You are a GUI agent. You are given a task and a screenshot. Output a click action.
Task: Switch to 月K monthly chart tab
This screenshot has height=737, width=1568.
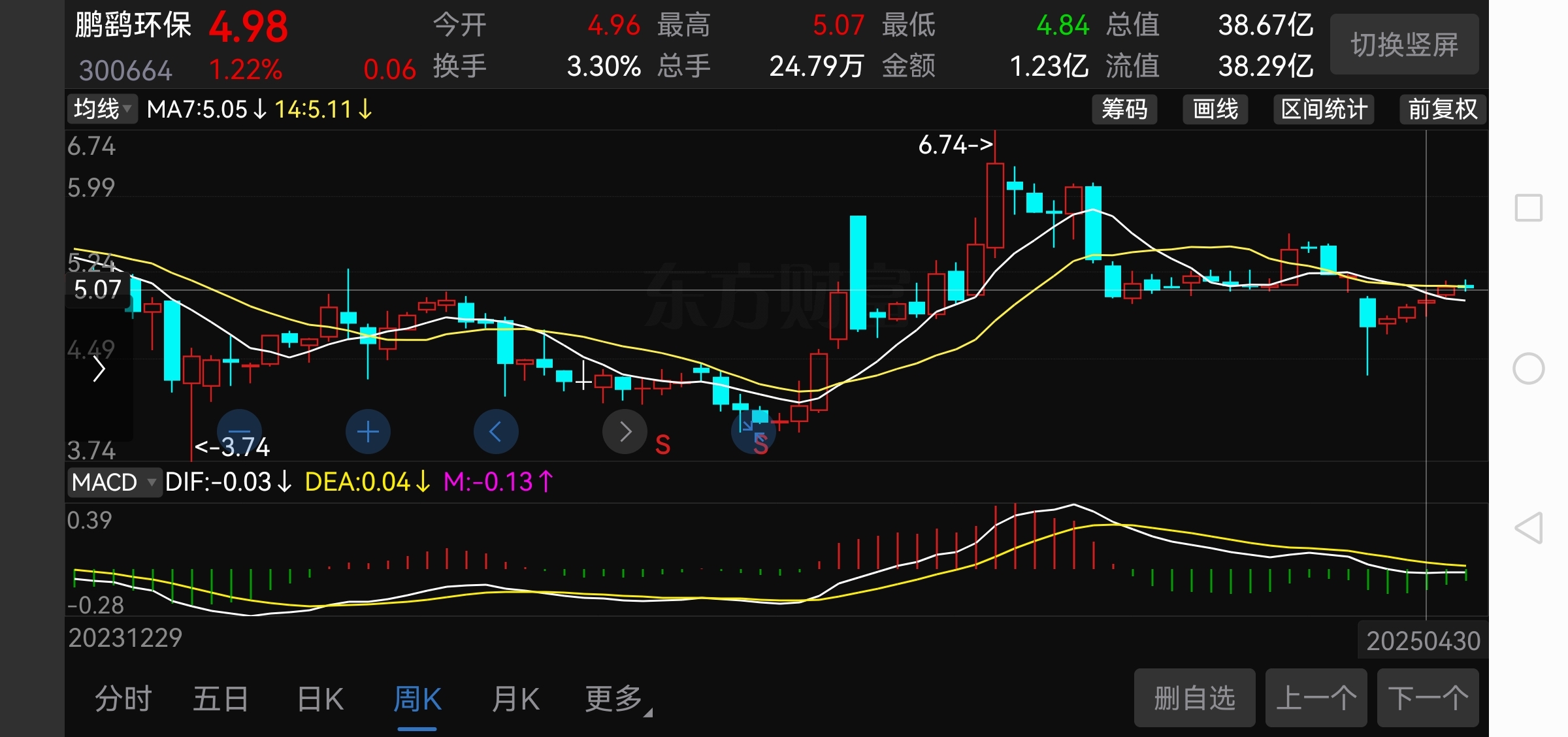pos(515,699)
